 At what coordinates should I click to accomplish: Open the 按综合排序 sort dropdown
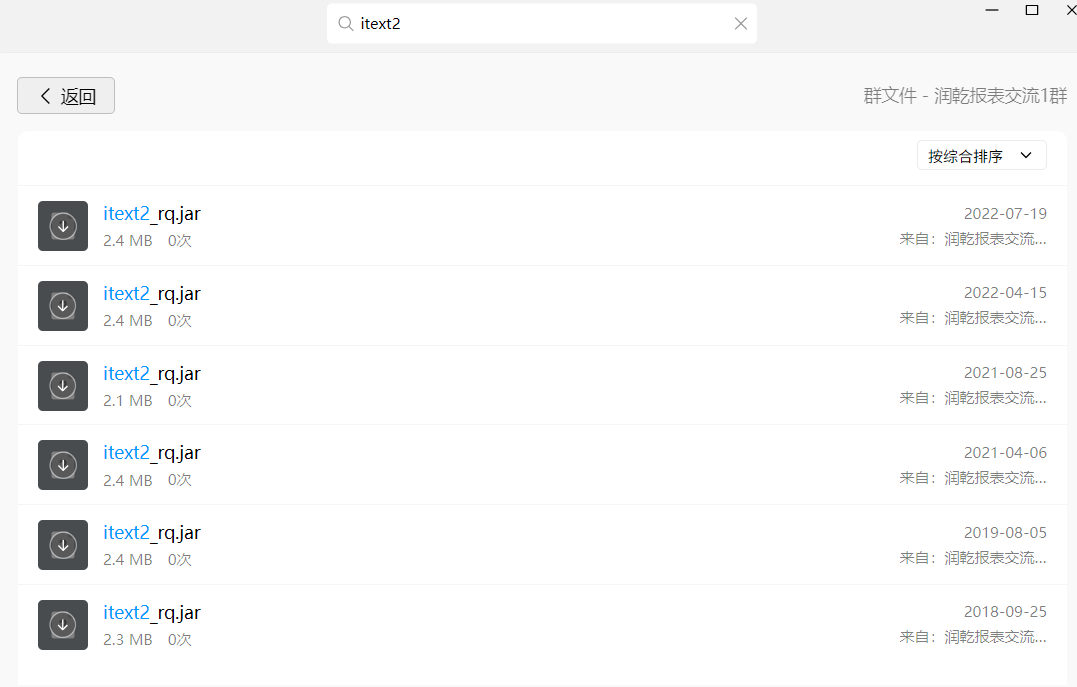pos(981,156)
